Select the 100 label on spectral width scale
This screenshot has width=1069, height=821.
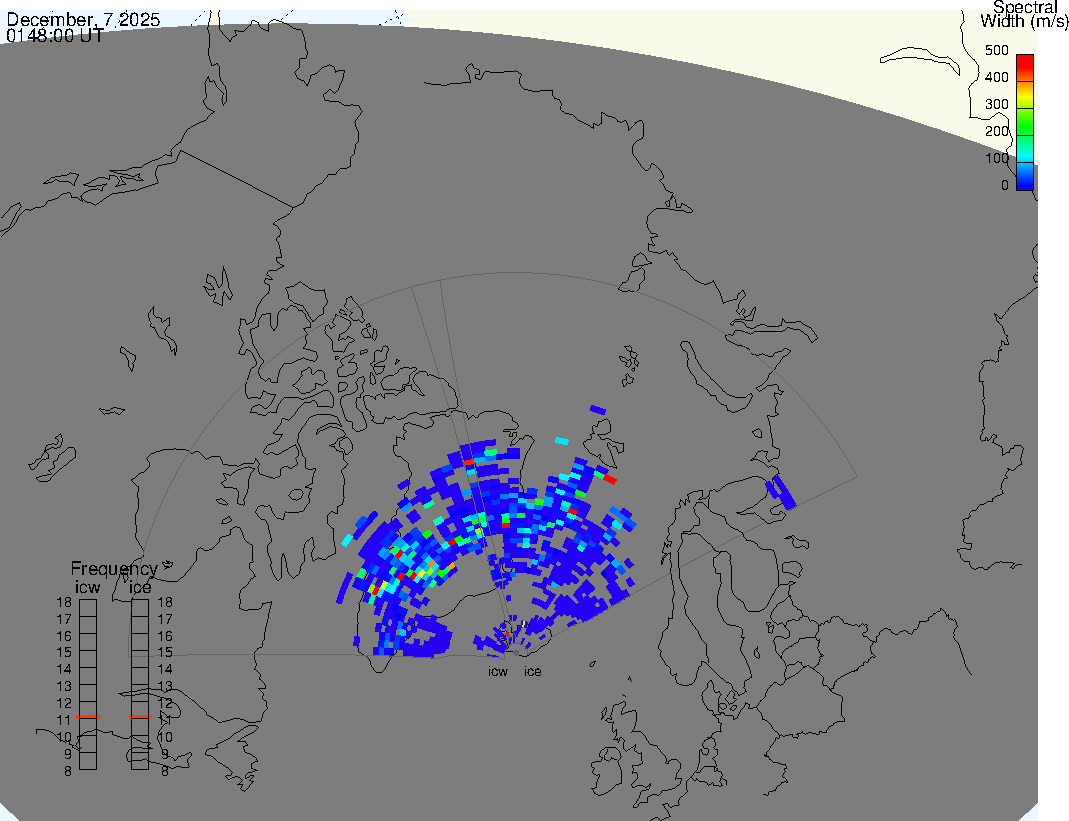[997, 158]
